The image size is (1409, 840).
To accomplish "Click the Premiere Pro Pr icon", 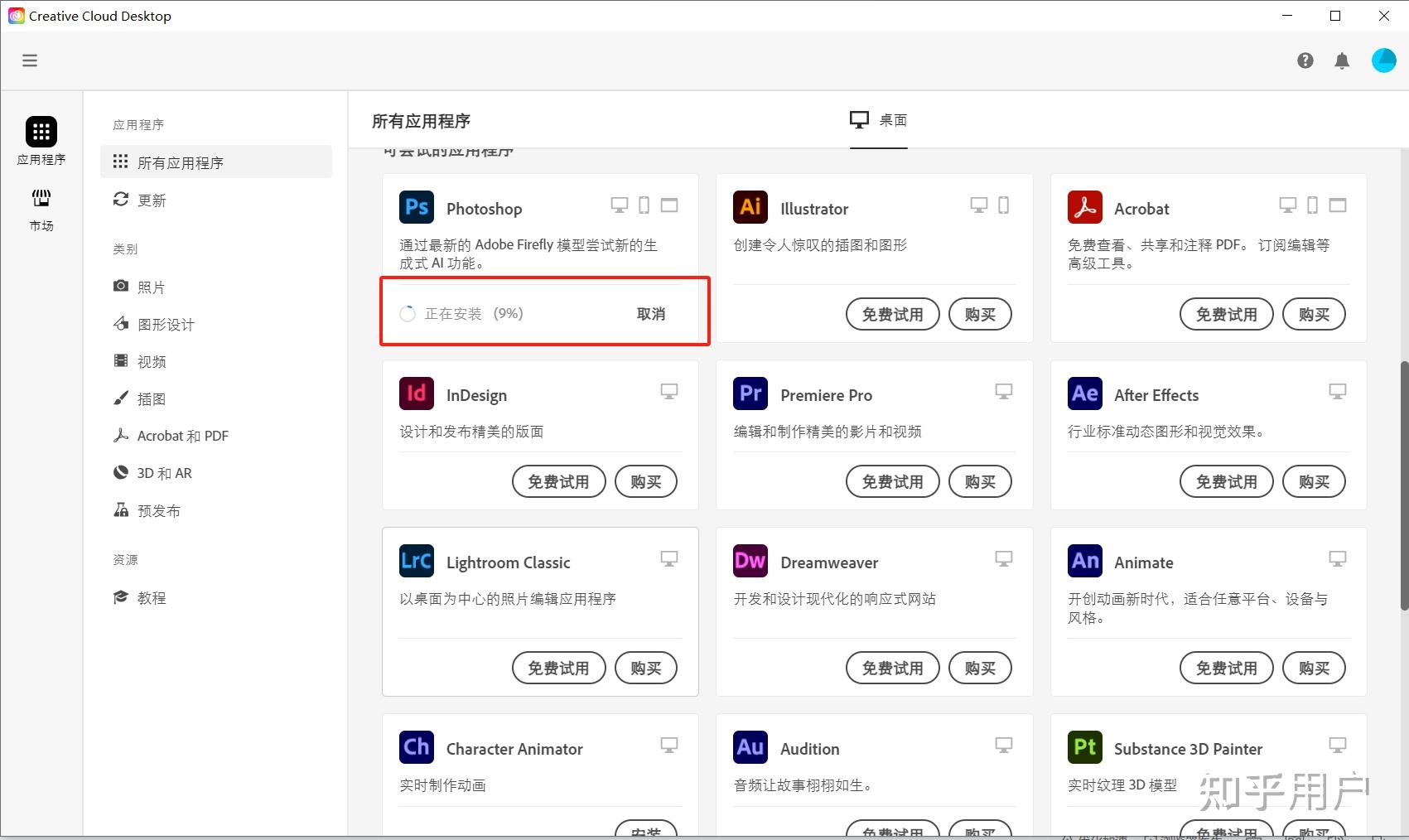I will point(750,393).
